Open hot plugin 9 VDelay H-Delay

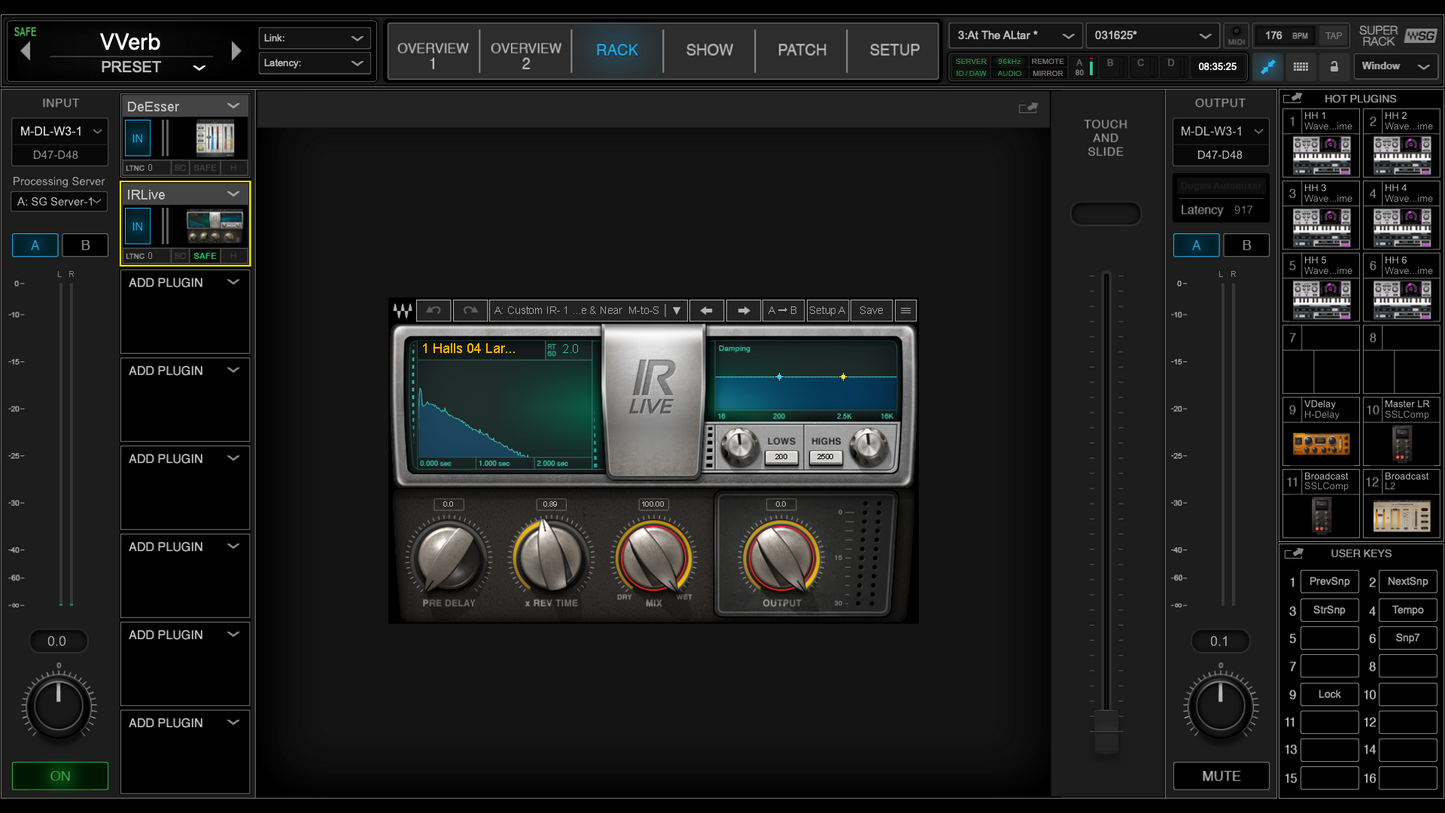pyautogui.click(x=1321, y=442)
